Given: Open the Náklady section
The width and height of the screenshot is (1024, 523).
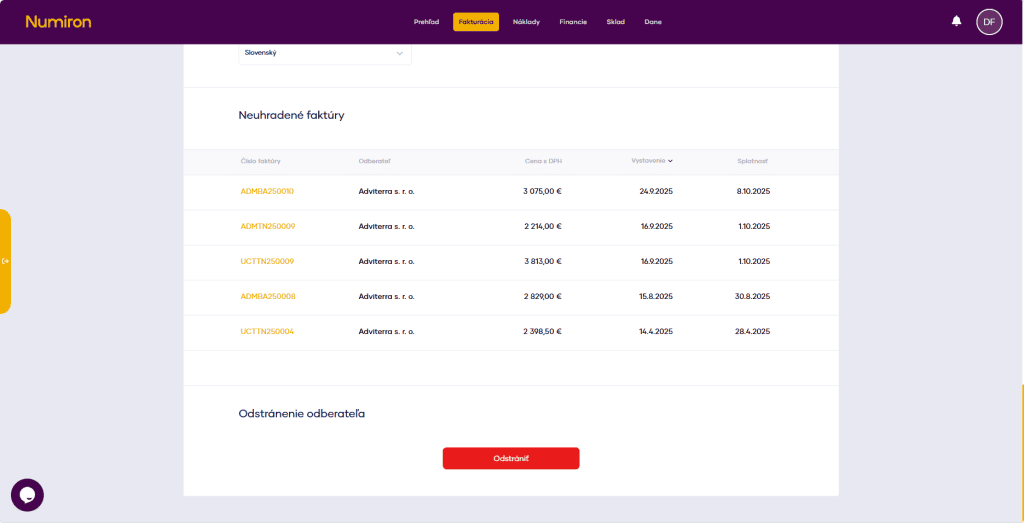Looking at the screenshot, I should [x=526, y=22].
